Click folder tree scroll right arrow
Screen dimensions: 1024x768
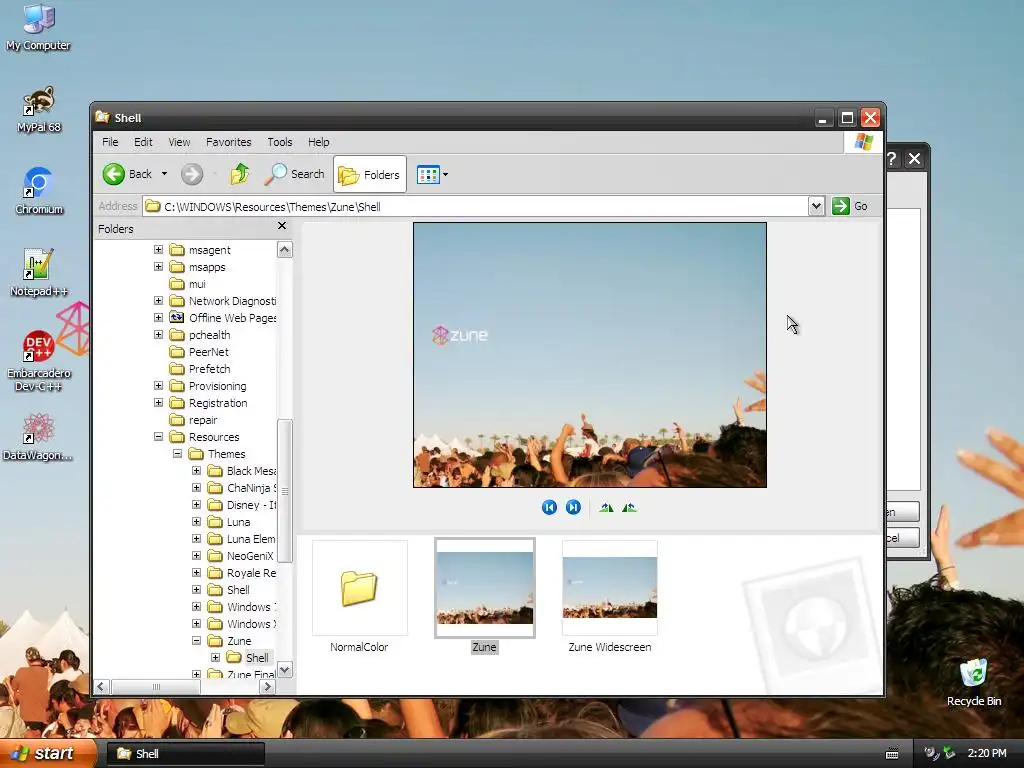click(266, 686)
